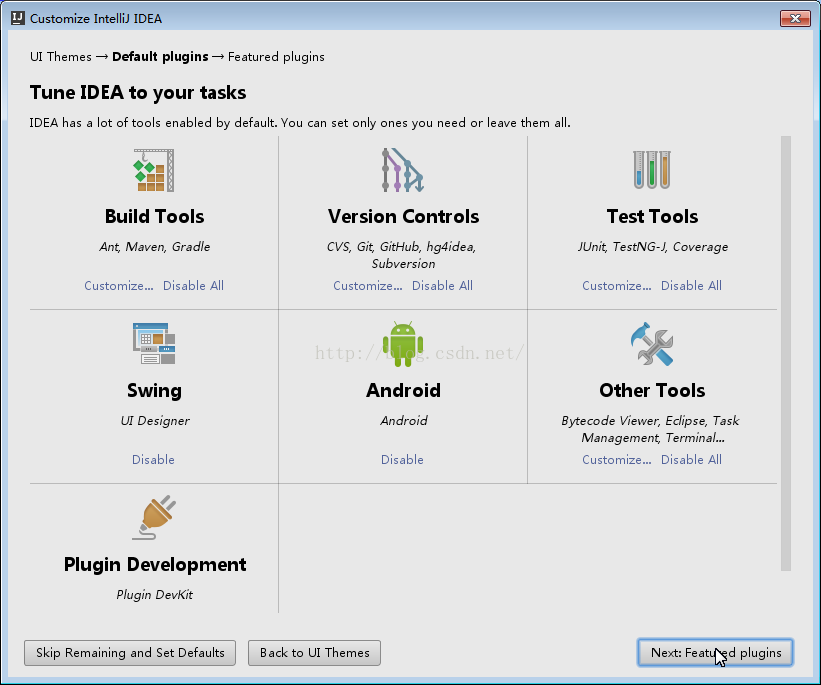Proceed to Next: Featured plugins
821x685 pixels.
[x=715, y=653]
